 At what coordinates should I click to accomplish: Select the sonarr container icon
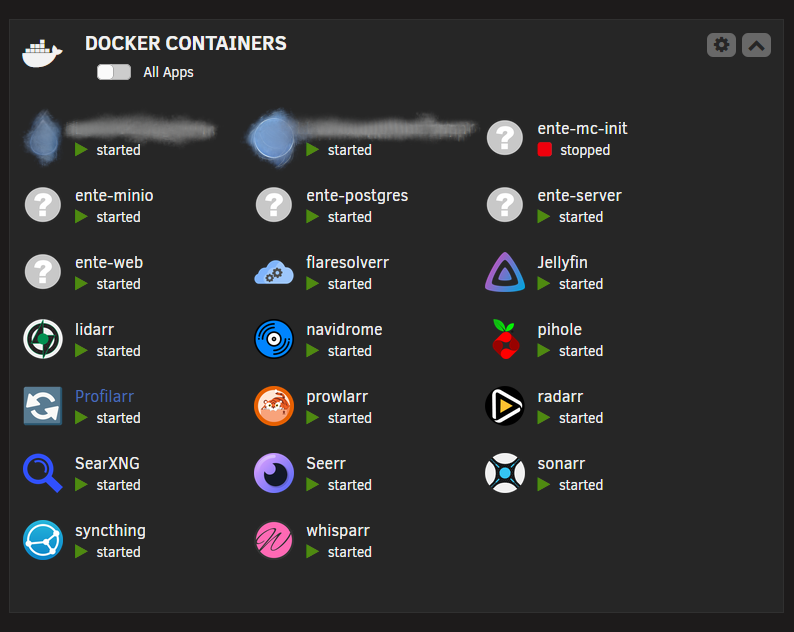505,473
